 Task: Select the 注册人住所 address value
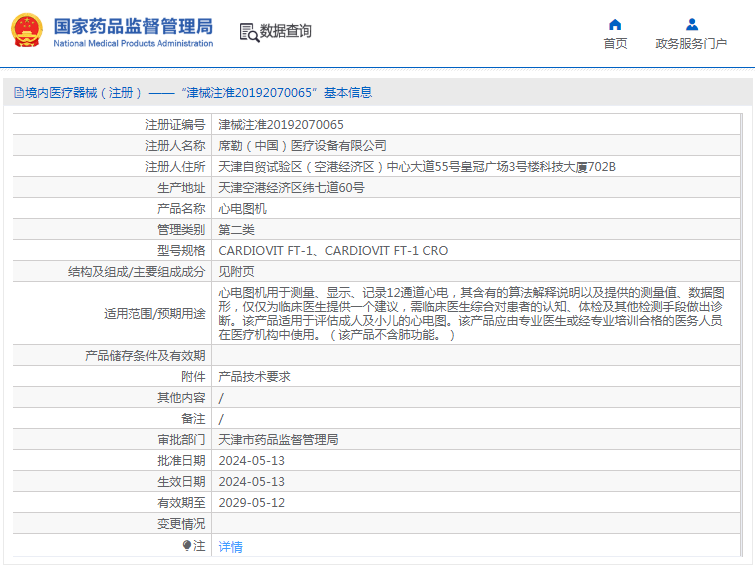coord(417,167)
